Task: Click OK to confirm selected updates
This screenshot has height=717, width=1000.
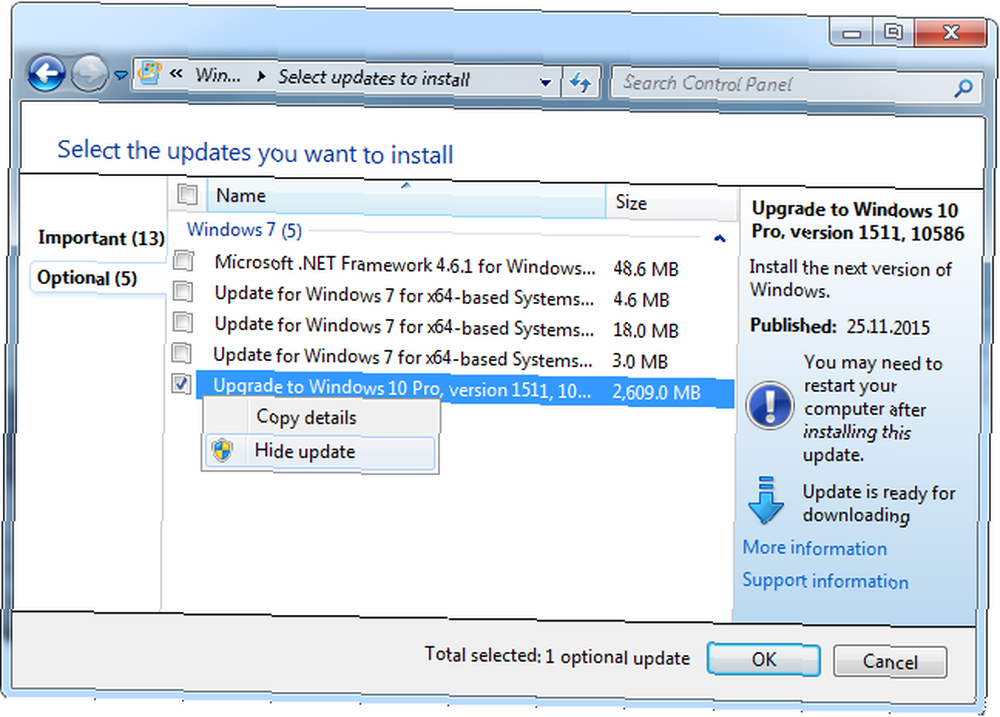Action: pyautogui.click(x=763, y=659)
